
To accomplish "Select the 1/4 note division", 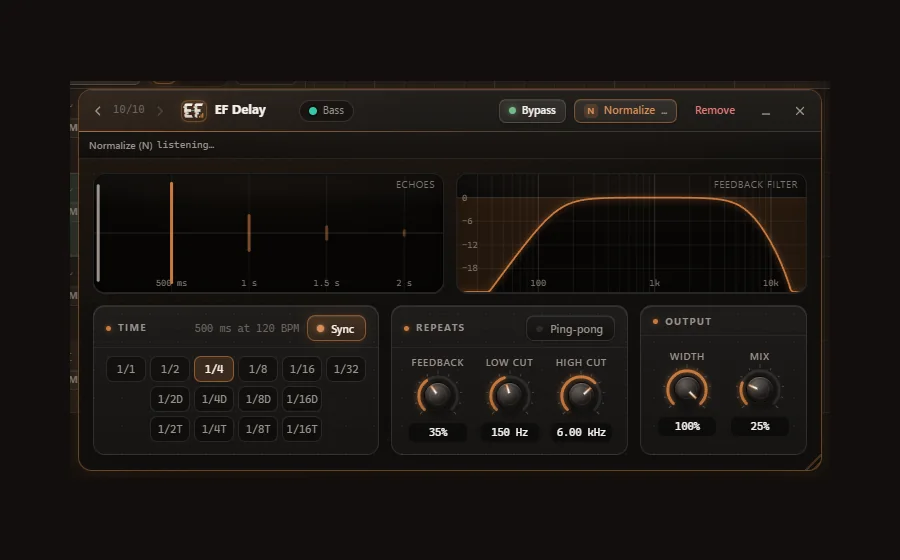I will coord(214,369).
